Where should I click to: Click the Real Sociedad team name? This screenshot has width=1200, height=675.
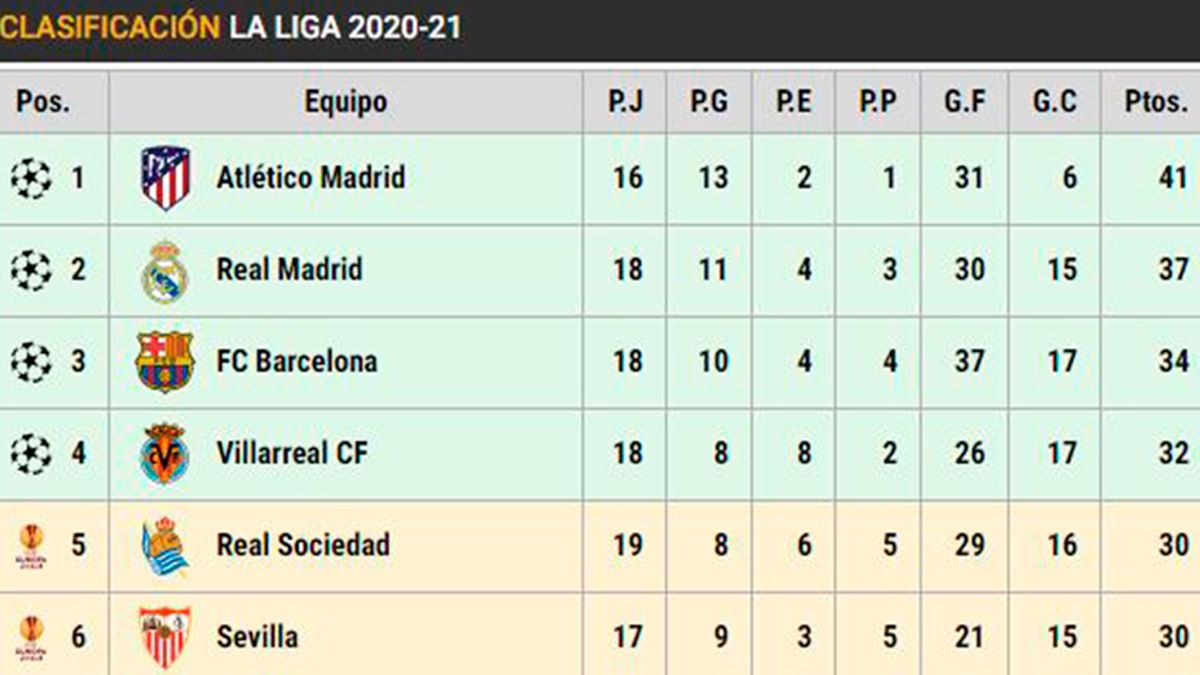click(303, 545)
